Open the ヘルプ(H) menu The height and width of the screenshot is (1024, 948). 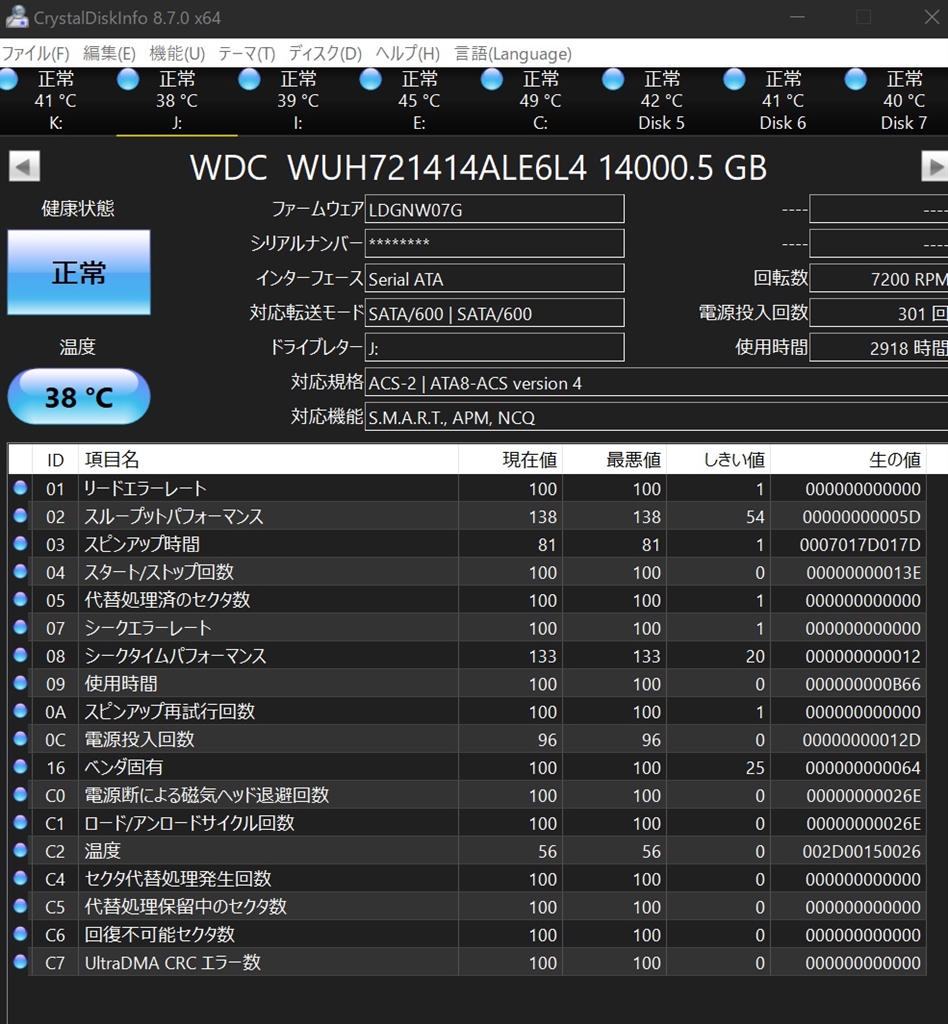pyautogui.click(x=407, y=54)
